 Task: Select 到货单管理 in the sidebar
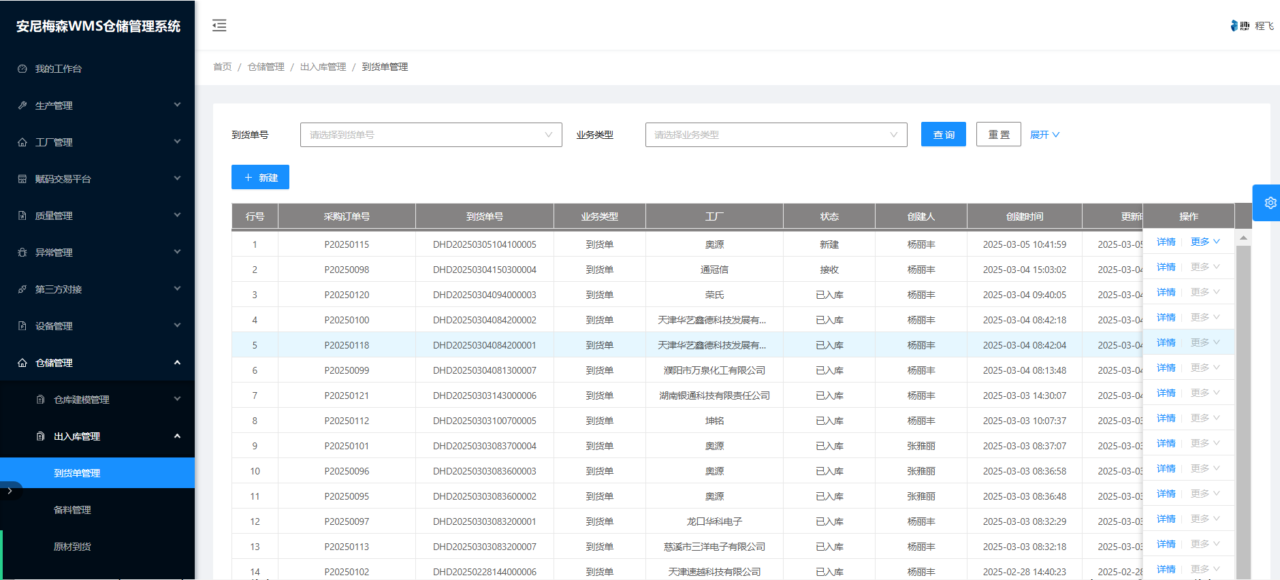(x=97, y=473)
